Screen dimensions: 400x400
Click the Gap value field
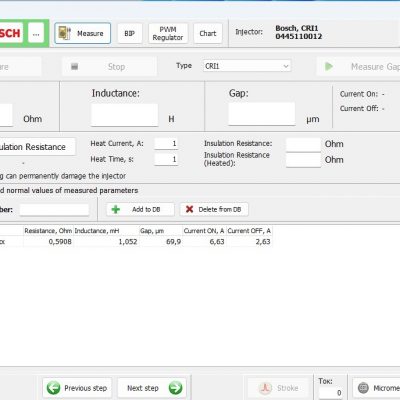[x=262, y=114]
